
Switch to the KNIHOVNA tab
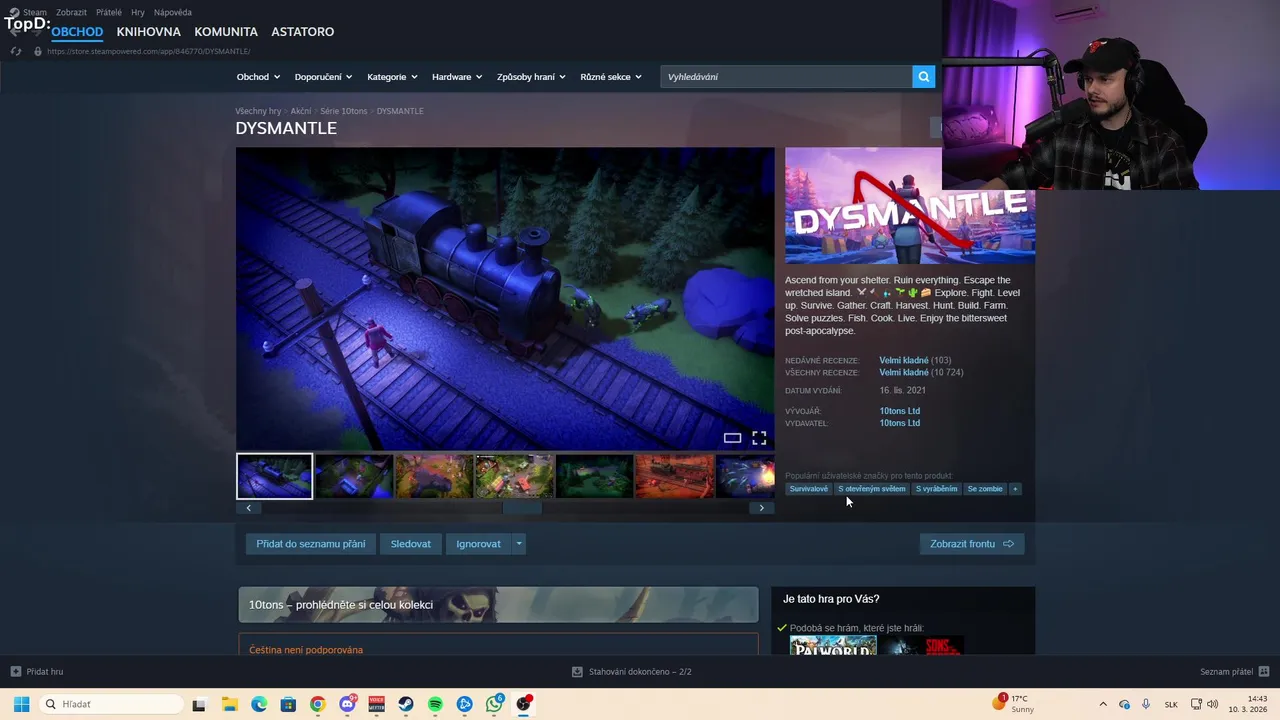point(148,32)
